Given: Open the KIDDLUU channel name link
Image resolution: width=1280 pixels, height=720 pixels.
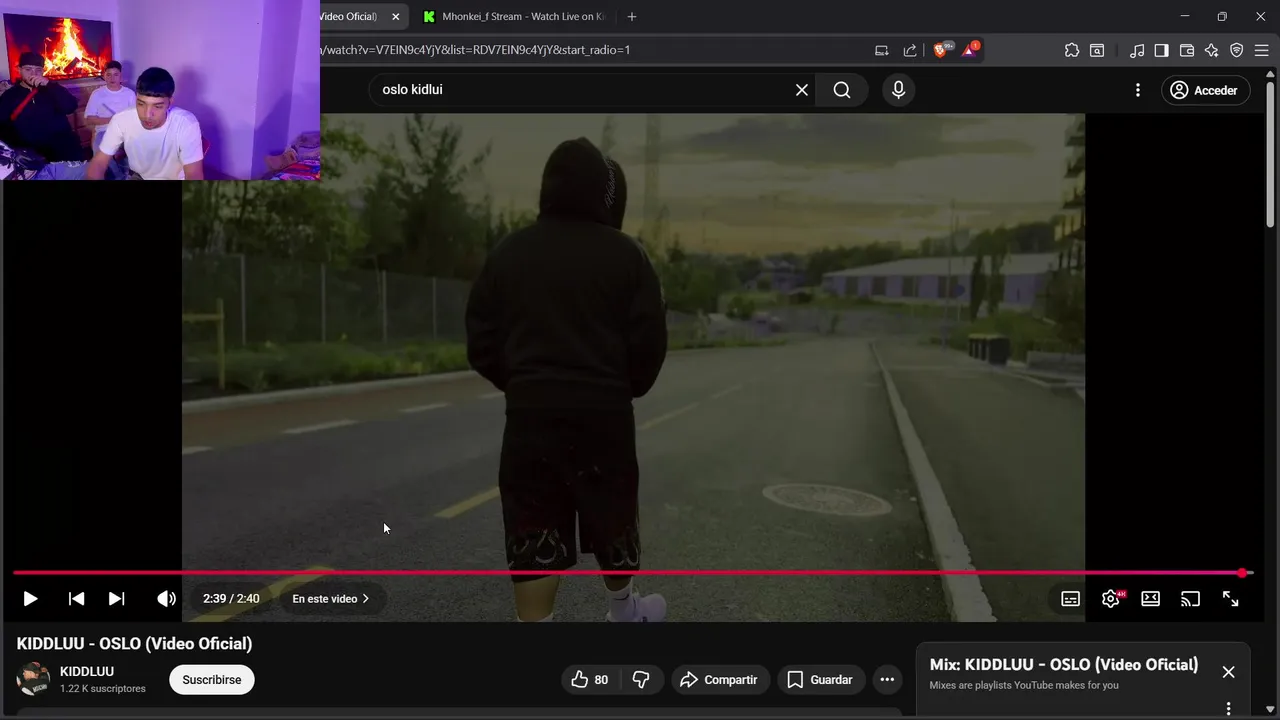Looking at the screenshot, I should (x=87, y=671).
